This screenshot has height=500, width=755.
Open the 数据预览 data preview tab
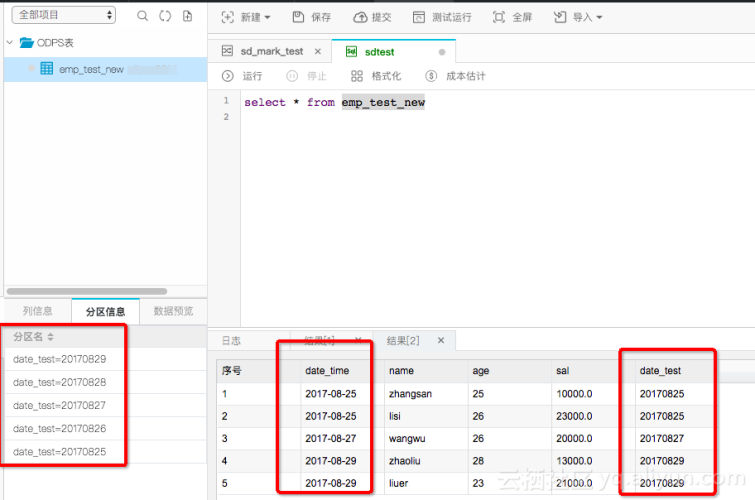[173, 311]
